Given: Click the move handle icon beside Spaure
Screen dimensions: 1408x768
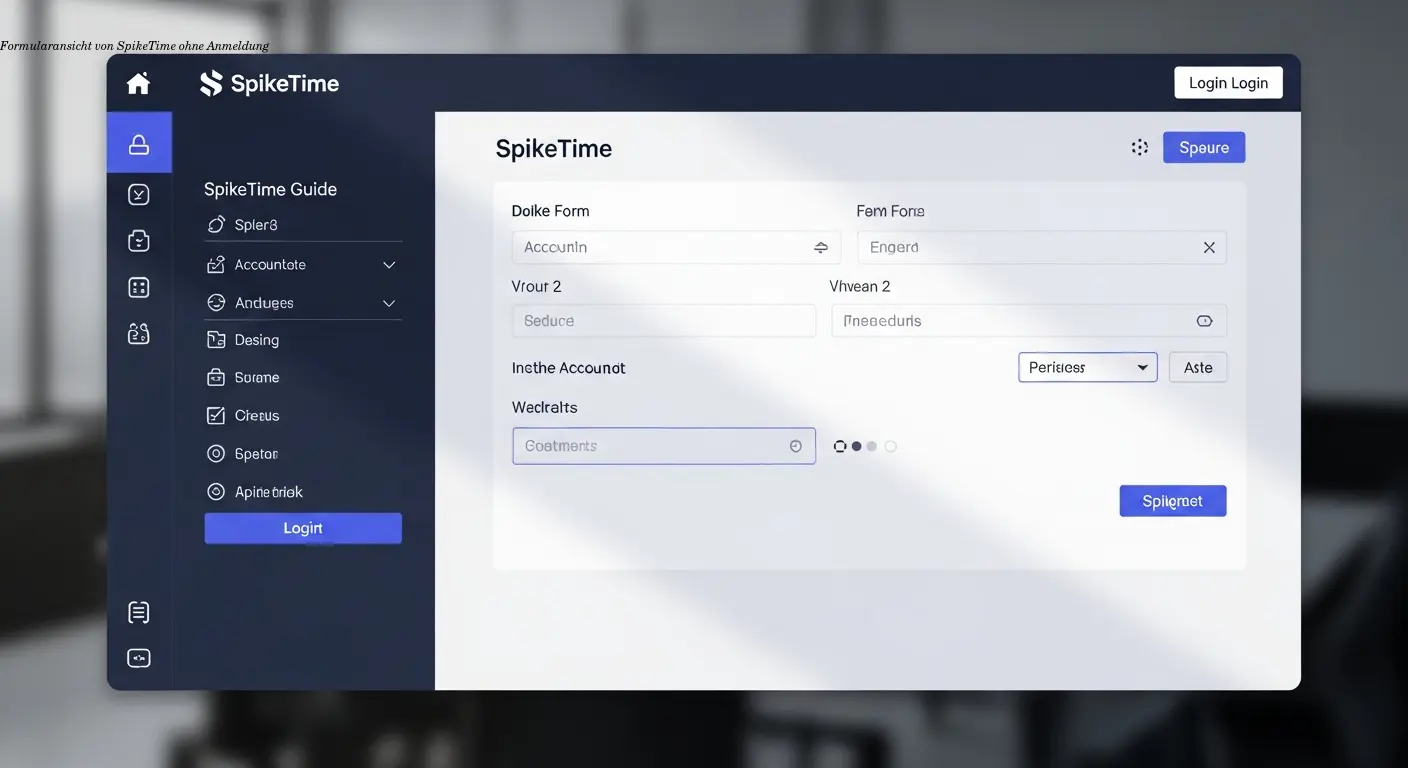Looking at the screenshot, I should (x=1140, y=146).
